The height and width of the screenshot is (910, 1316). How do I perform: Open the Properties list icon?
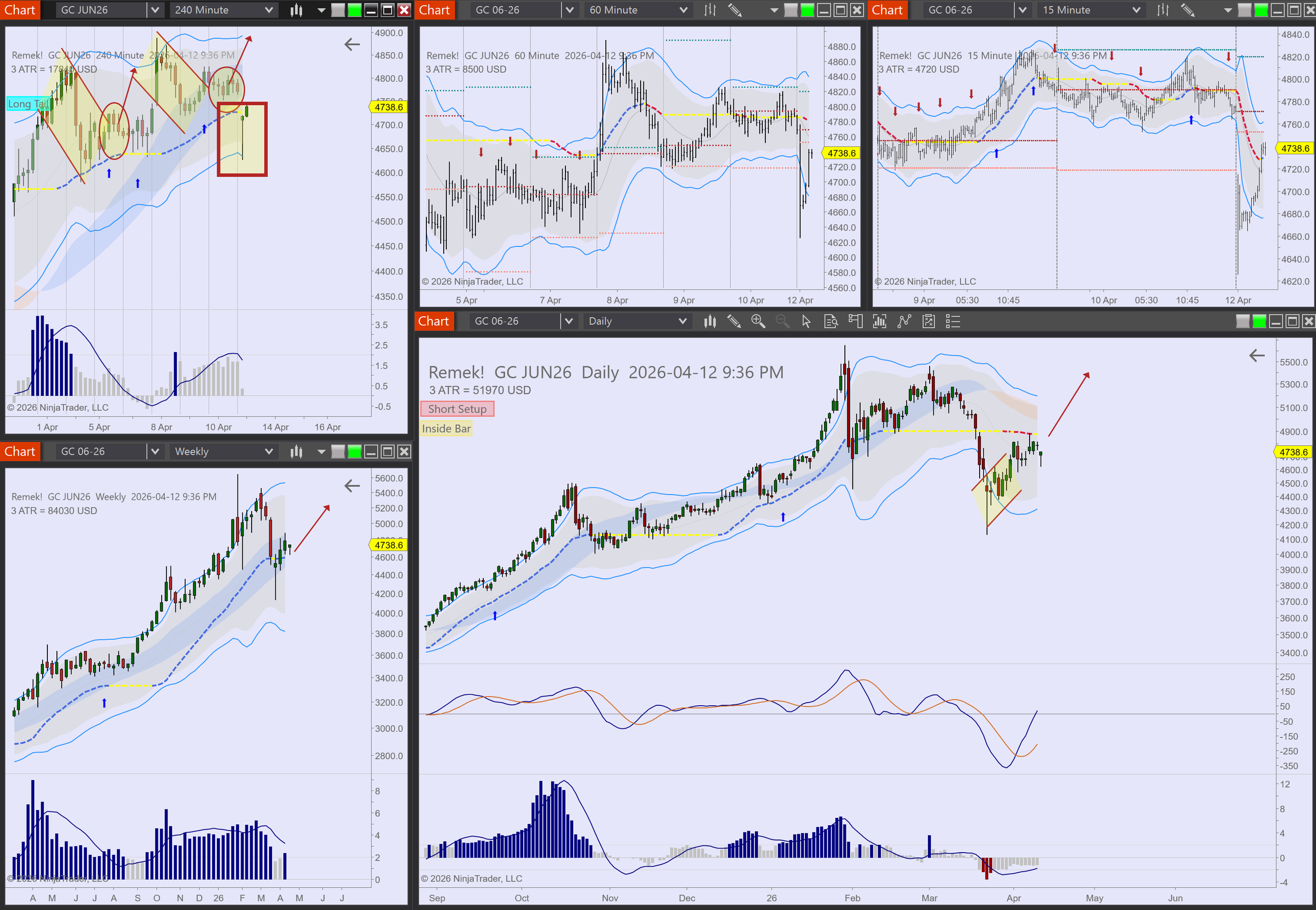[953, 322]
